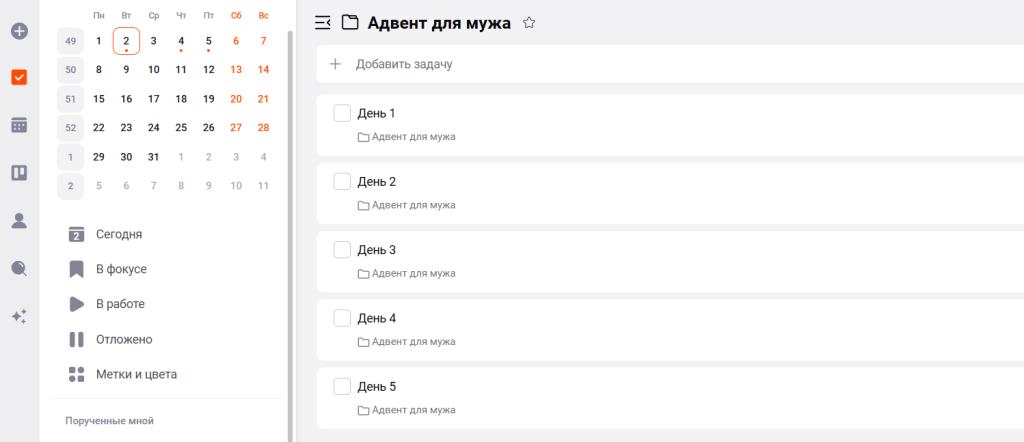1024x442 pixels.
Task: Select week number 50 in calendar
Action: [x=70, y=70]
